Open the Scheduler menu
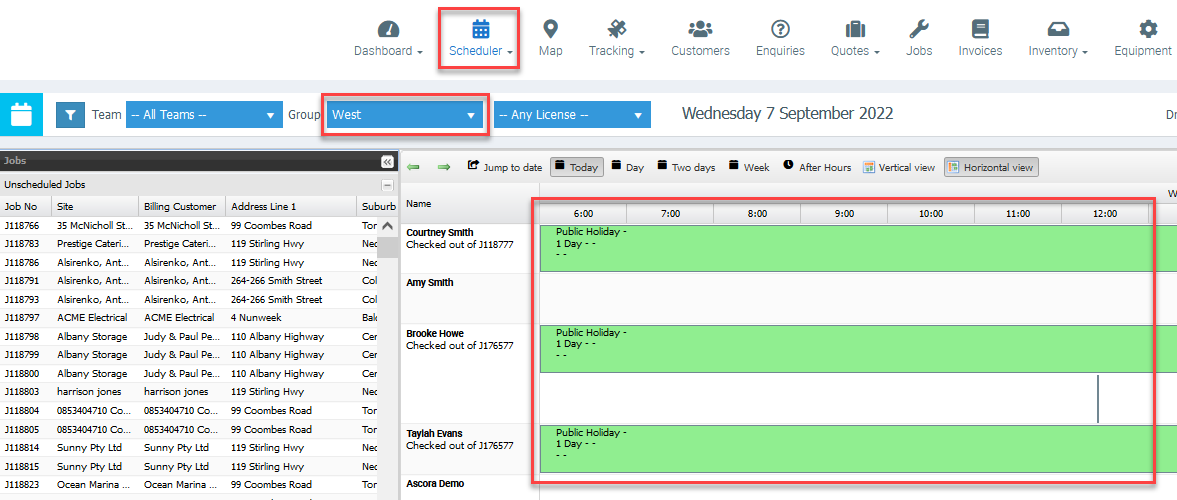 pos(480,39)
